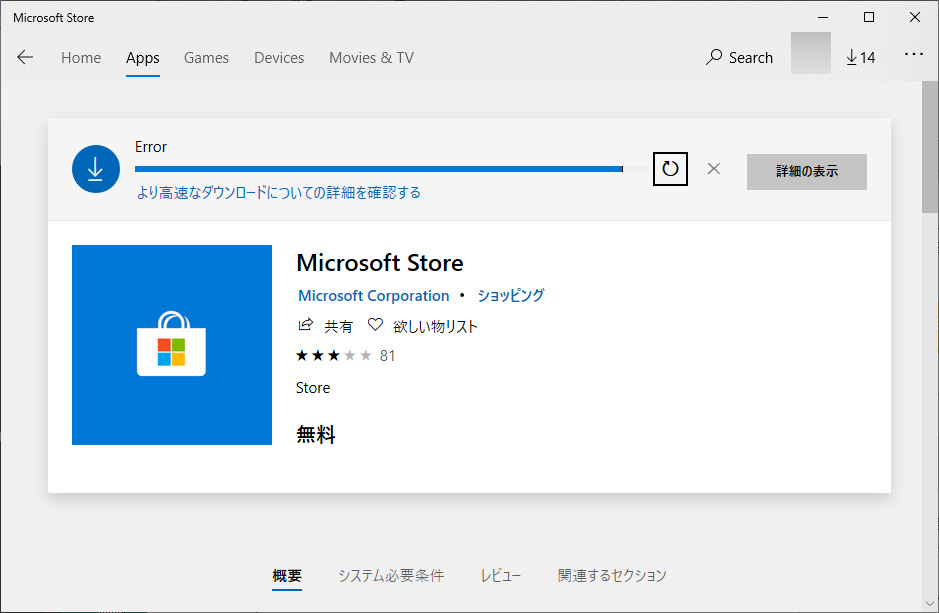The image size is (939, 613).
Task: Open the システム必要条件 tab
Action: pos(391,575)
